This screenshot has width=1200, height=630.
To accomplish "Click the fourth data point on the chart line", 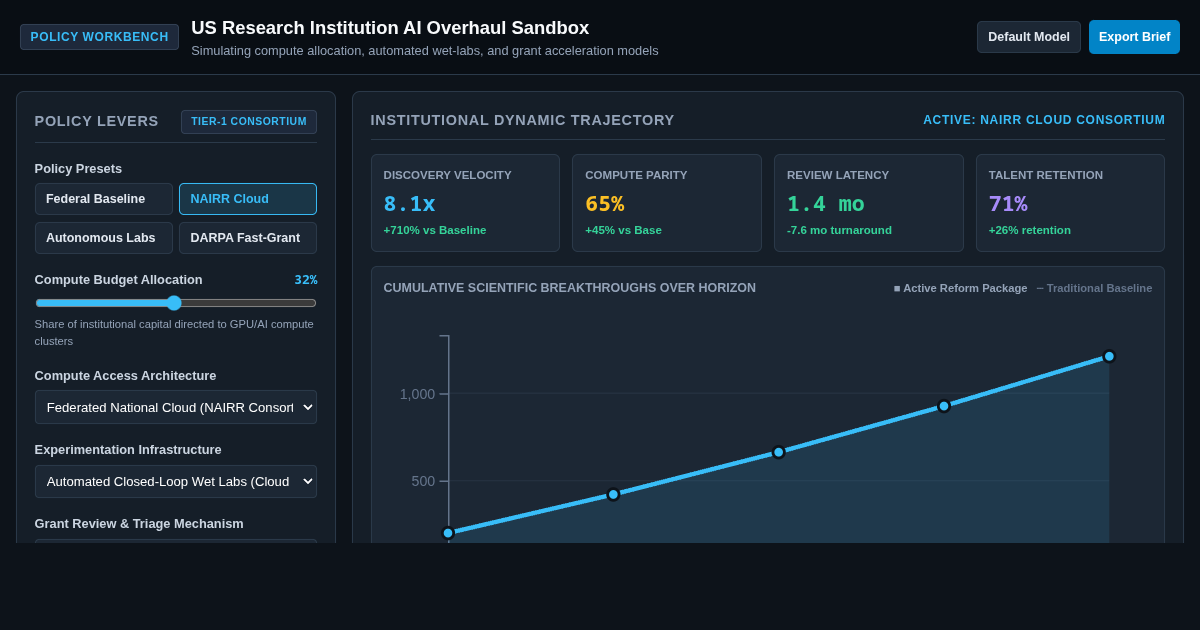I will pos(944,406).
